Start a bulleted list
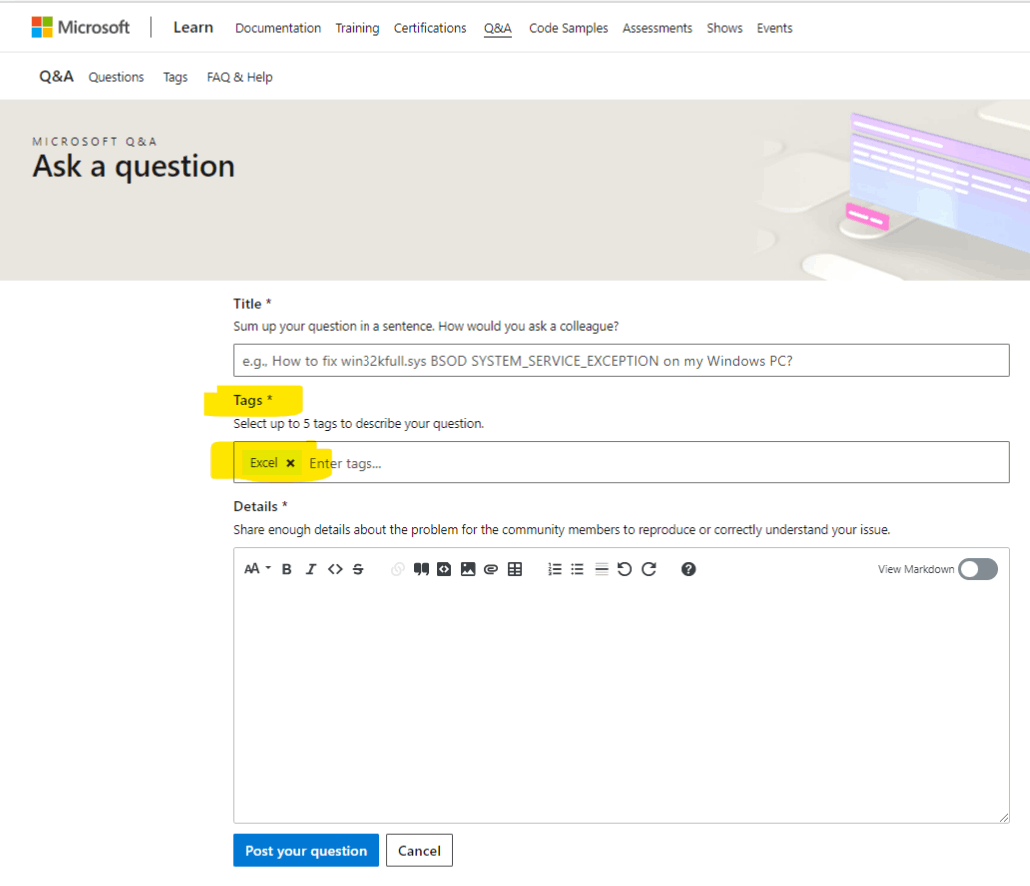Image resolution: width=1030 pixels, height=886 pixels. [577, 569]
